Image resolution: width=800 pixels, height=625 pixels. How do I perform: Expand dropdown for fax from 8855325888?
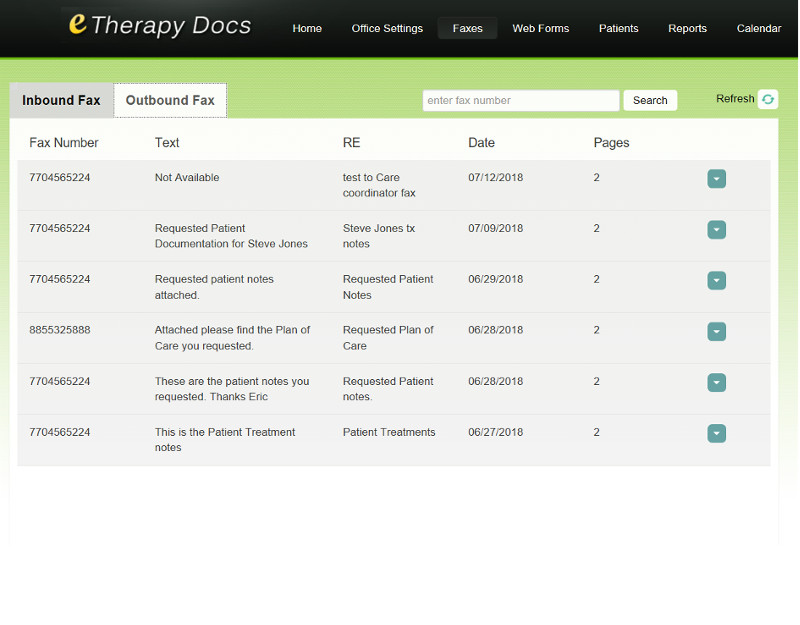coord(716,332)
